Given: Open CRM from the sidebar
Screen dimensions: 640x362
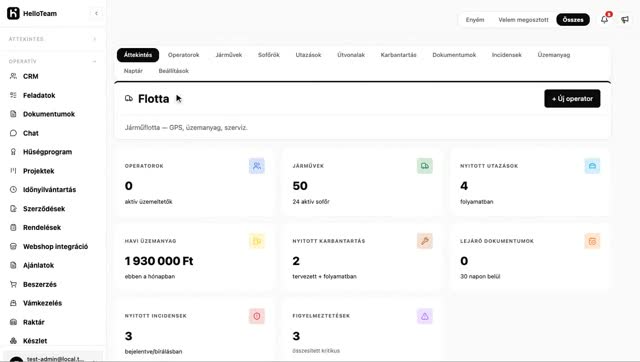Looking at the screenshot, I should pyautogui.click(x=53, y=76).
